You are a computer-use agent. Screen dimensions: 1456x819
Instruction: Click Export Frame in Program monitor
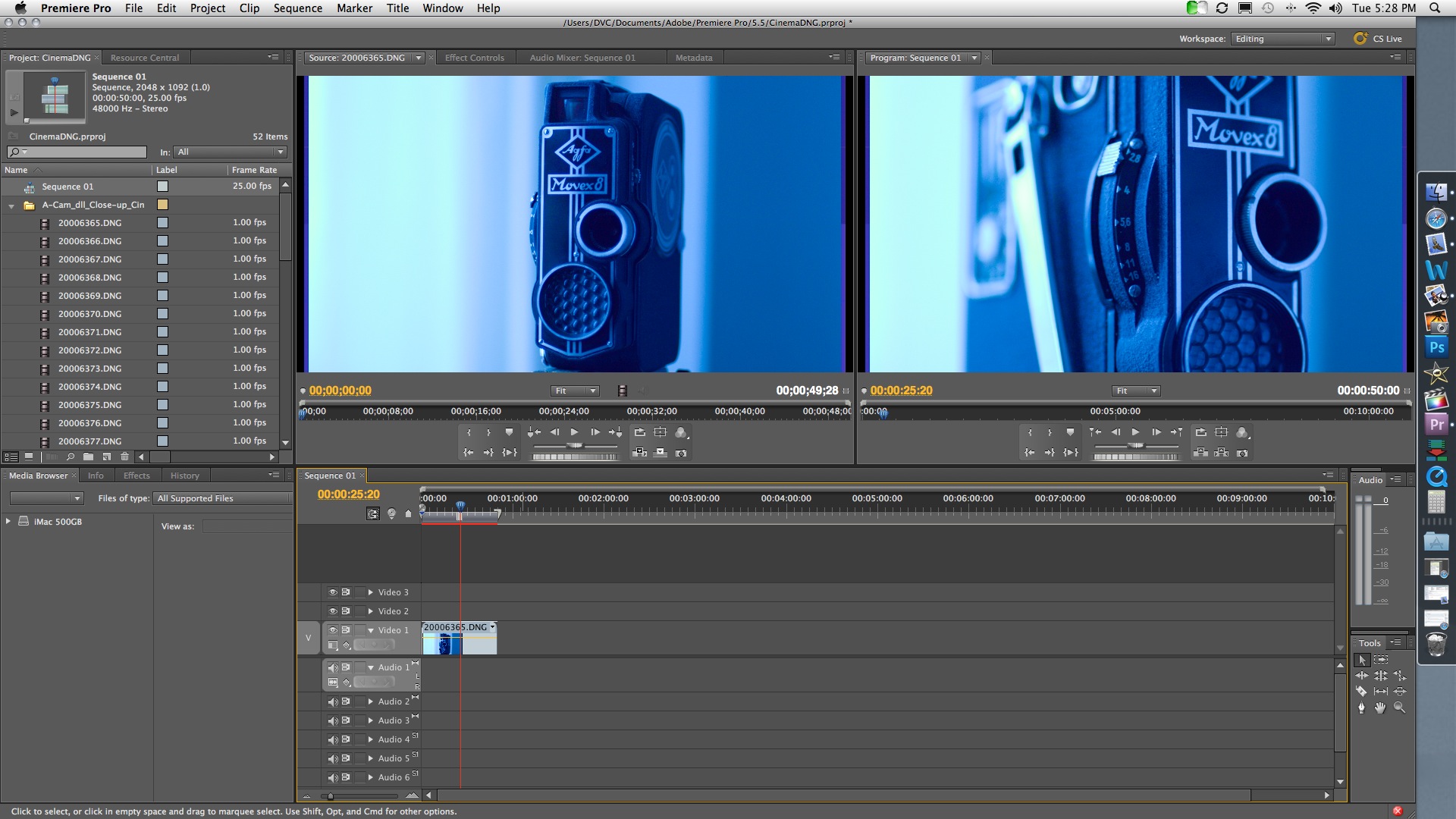[1242, 453]
